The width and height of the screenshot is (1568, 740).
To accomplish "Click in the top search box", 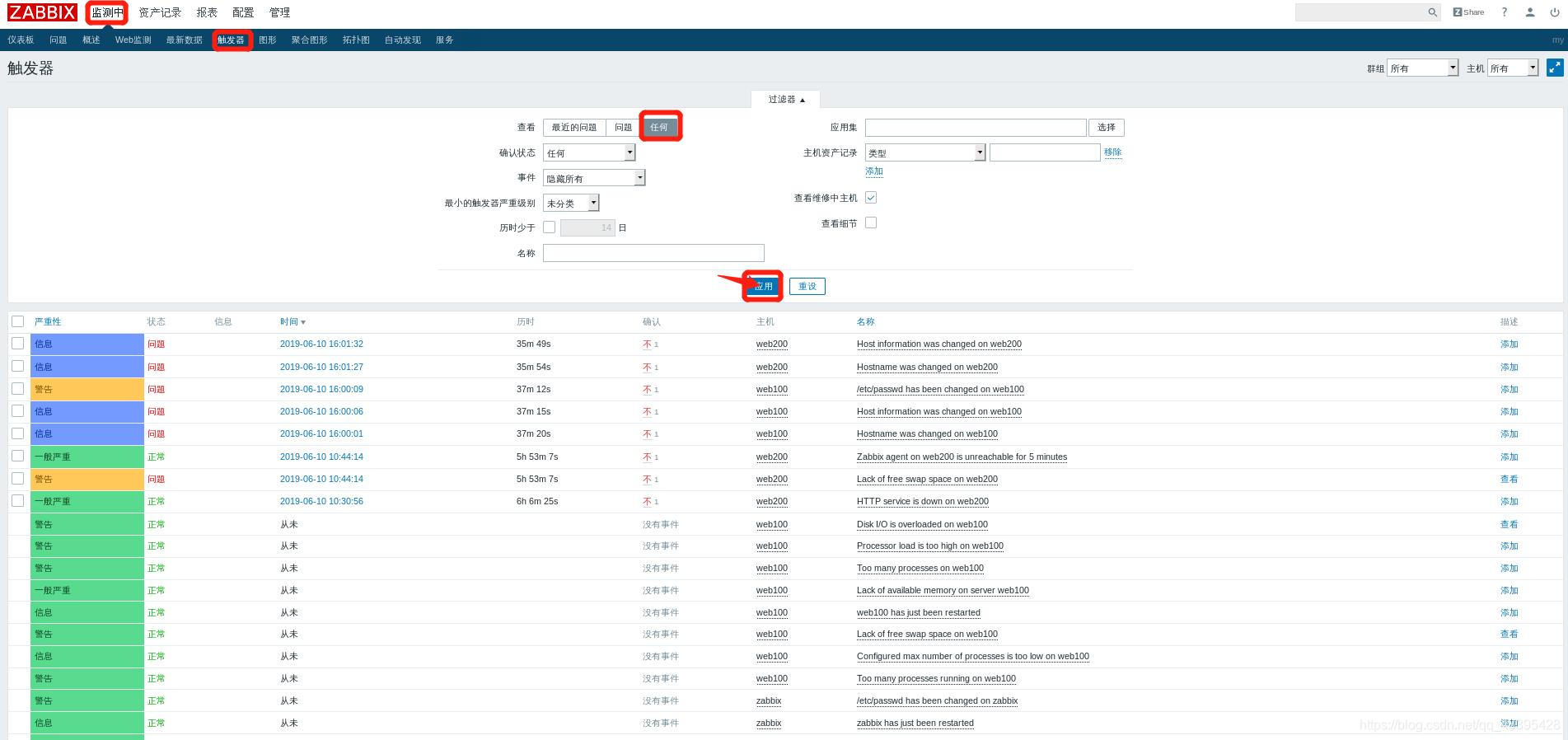I will click(1361, 12).
